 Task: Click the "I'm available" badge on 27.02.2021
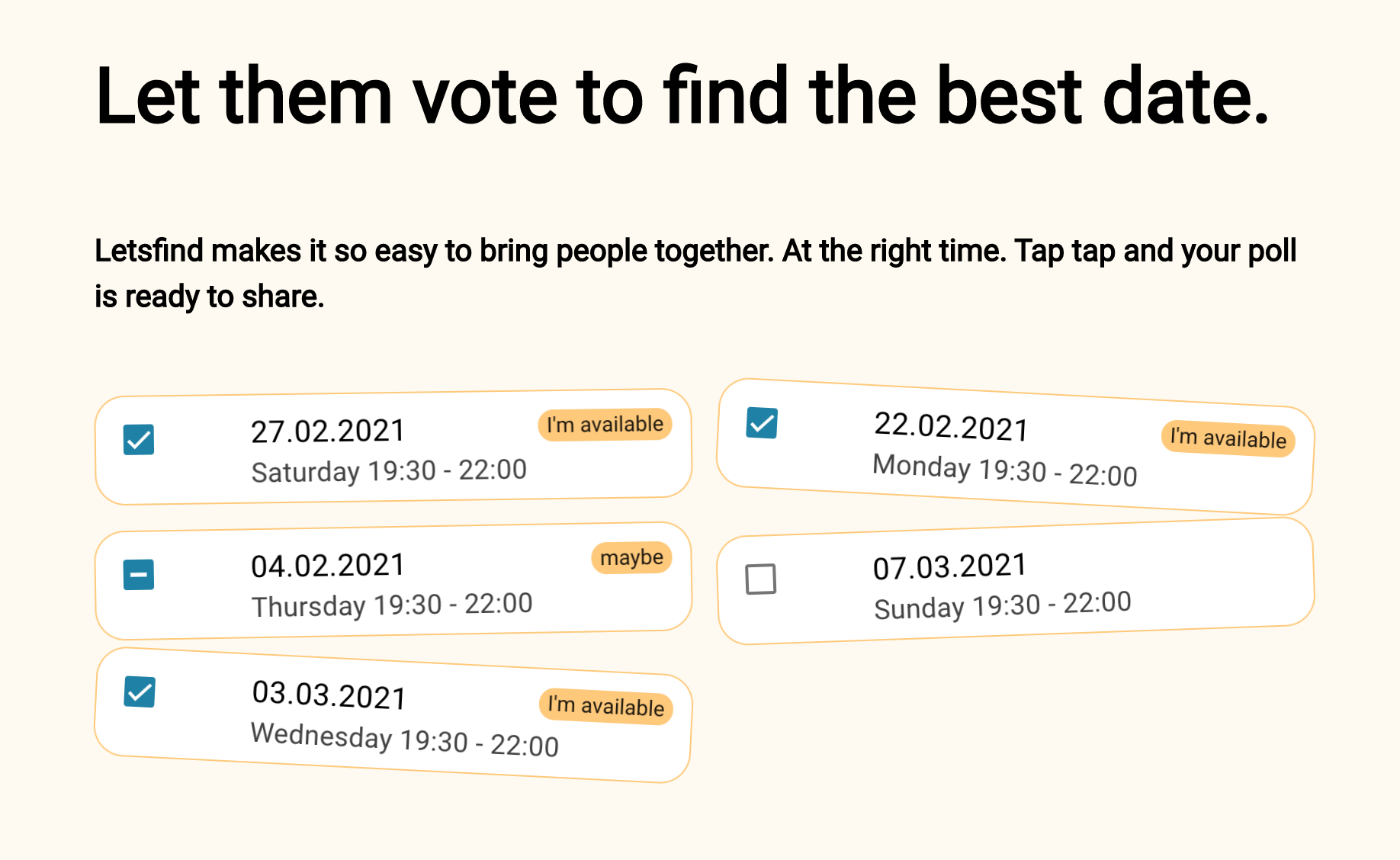(605, 425)
